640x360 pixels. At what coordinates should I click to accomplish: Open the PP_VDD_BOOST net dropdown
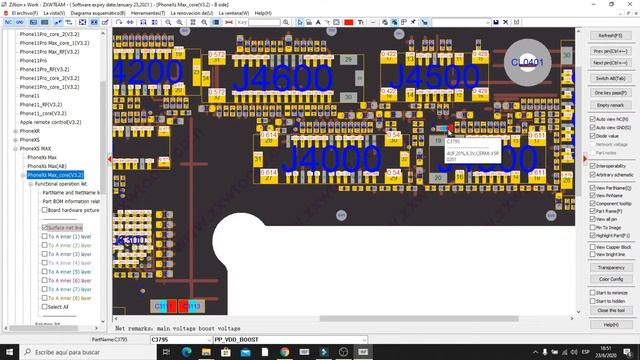click(364, 340)
